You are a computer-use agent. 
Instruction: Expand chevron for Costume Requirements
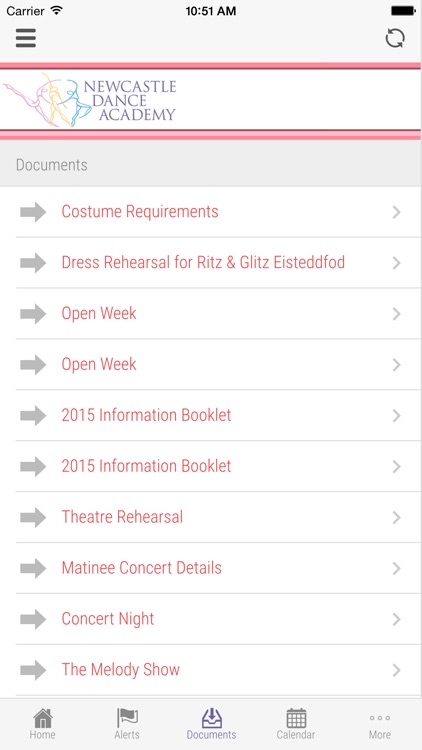396,212
